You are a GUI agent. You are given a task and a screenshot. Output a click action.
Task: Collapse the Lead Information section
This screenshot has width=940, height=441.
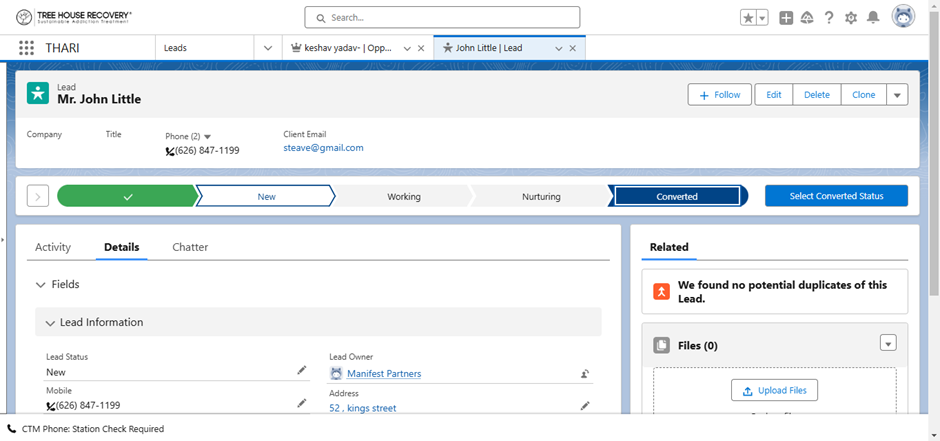(50, 323)
